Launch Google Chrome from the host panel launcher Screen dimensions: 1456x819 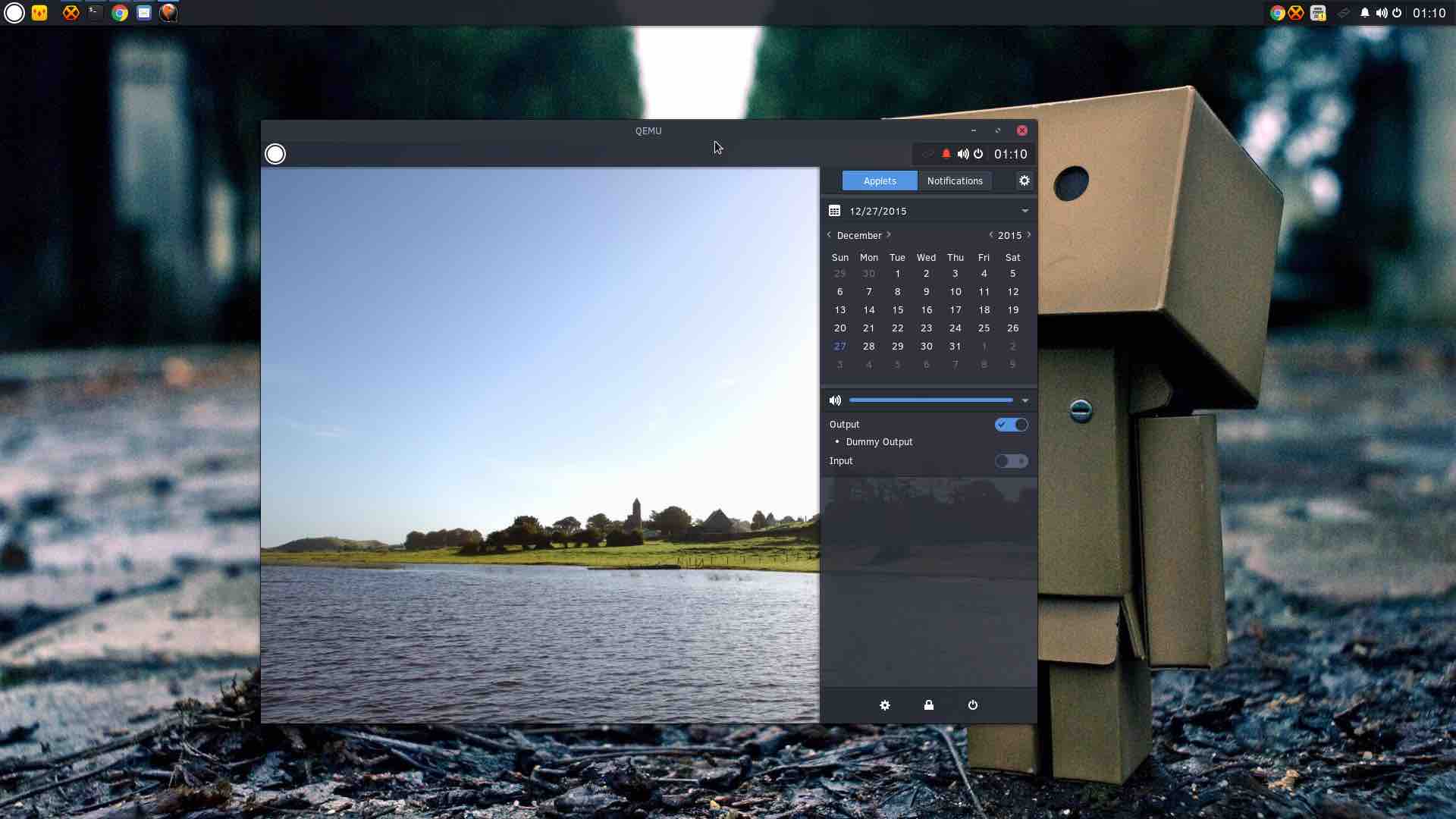[x=119, y=13]
